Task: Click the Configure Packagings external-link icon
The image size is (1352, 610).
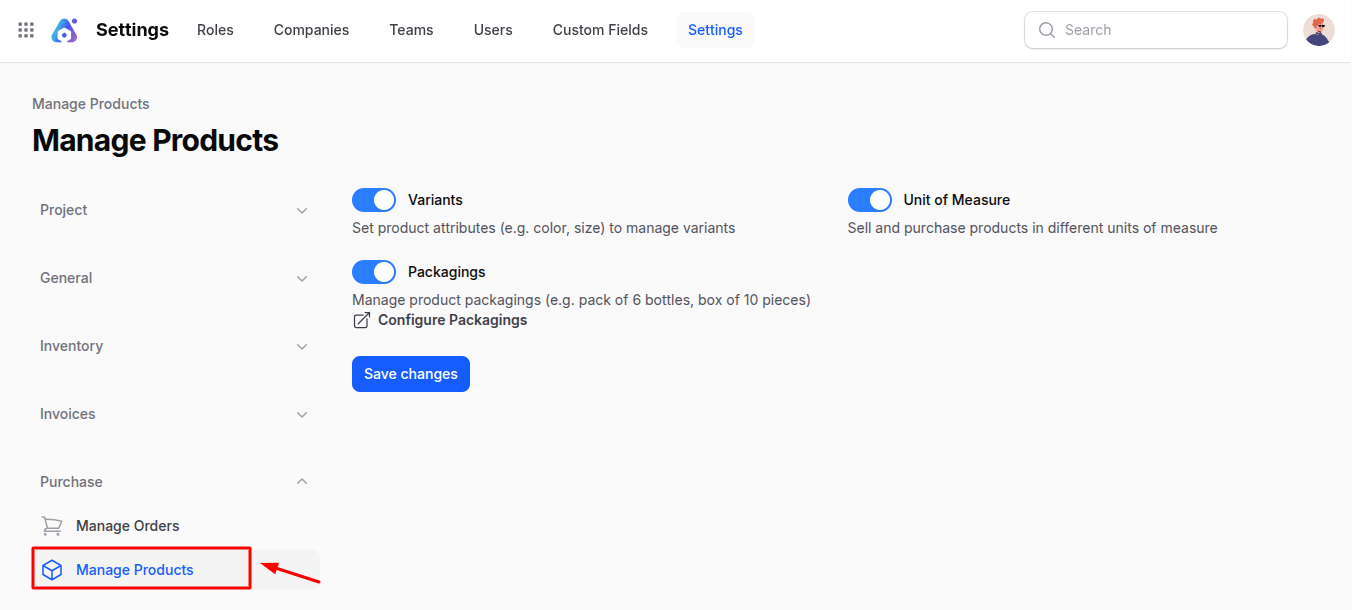Action: [361, 319]
